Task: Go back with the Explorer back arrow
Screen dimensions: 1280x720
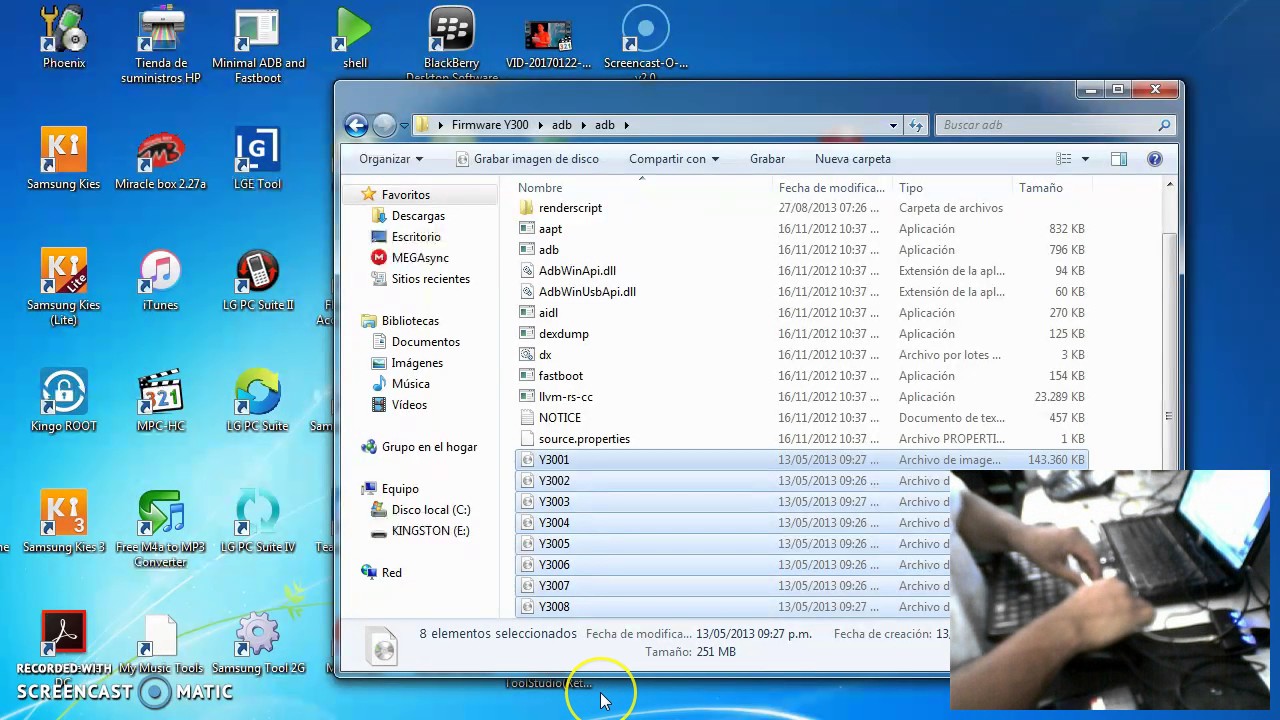Action: [356, 125]
